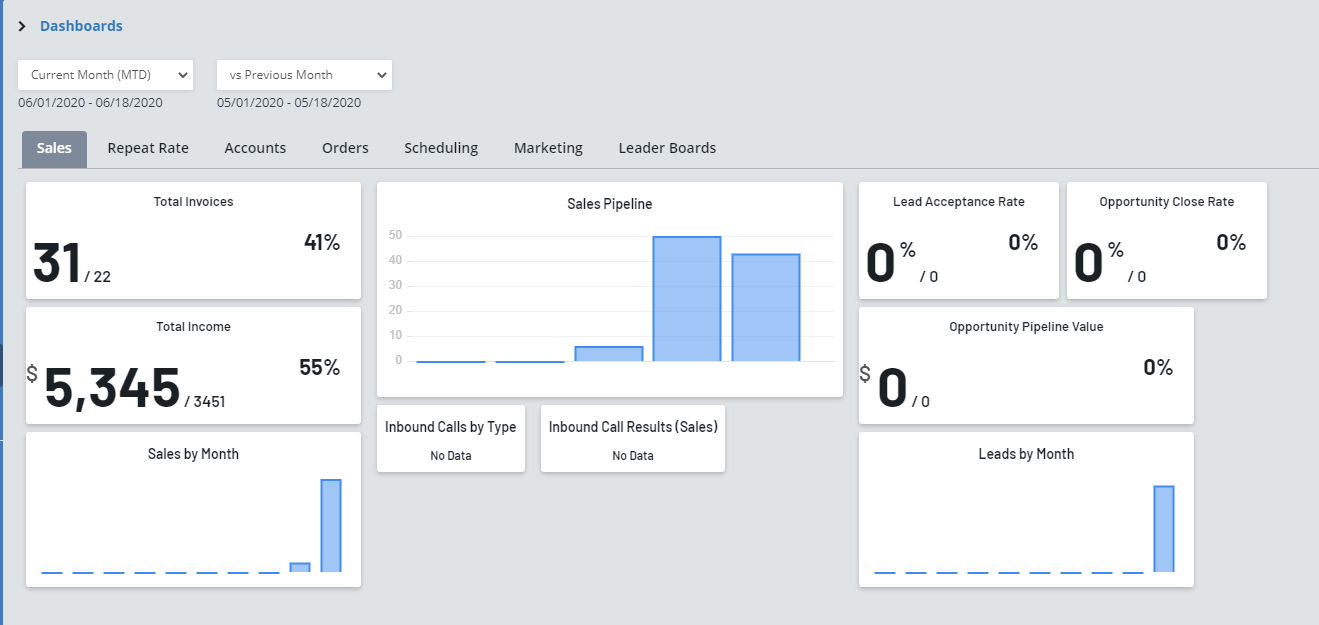Viewport: 1319px width, 625px height.
Task: Click the Opportunity Pipeline Value card
Action: pos(1026,366)
